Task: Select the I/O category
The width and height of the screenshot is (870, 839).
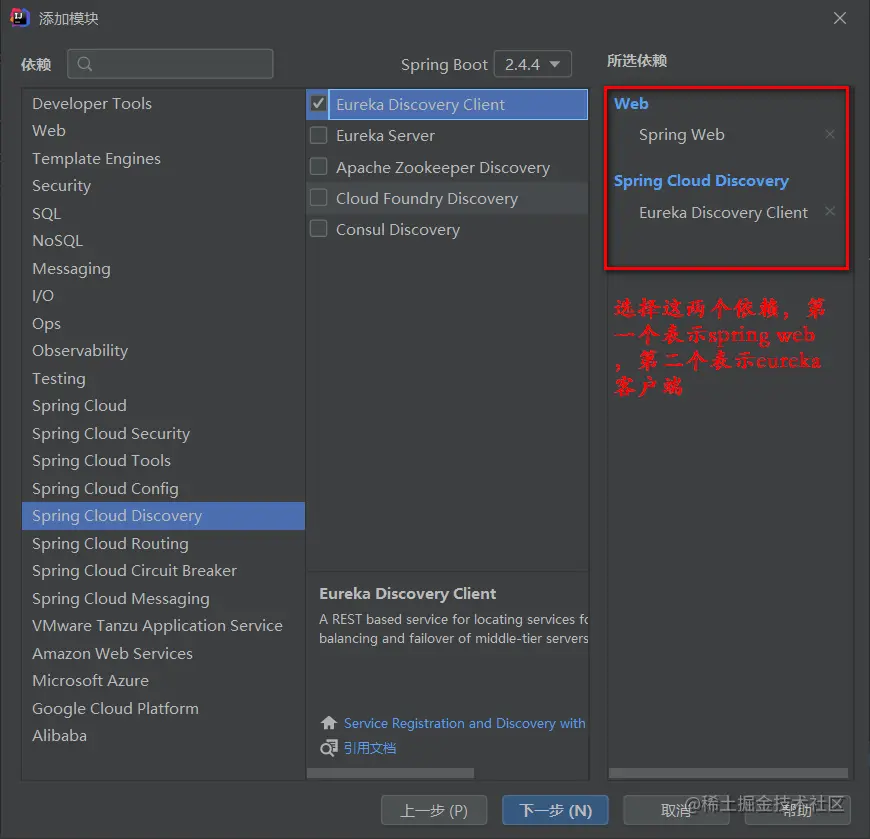Action: pos(163,295)
